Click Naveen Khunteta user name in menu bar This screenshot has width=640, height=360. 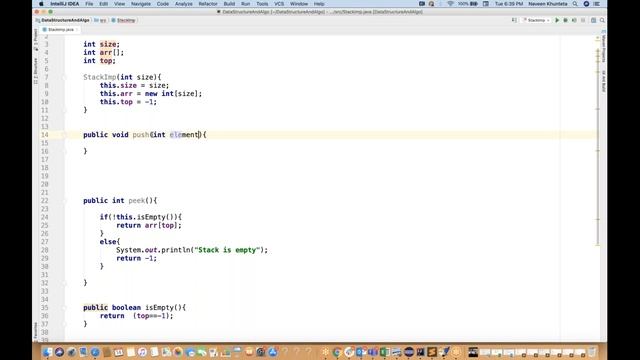point(548,4)
